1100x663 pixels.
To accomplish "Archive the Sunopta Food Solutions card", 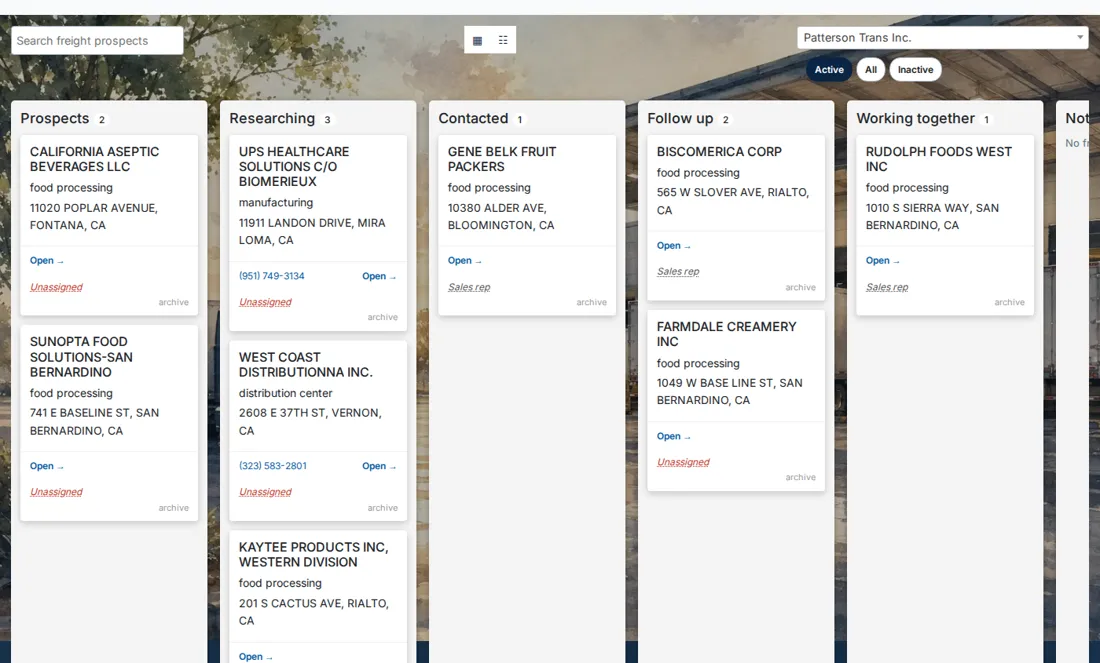I will (x=173, y=508).
